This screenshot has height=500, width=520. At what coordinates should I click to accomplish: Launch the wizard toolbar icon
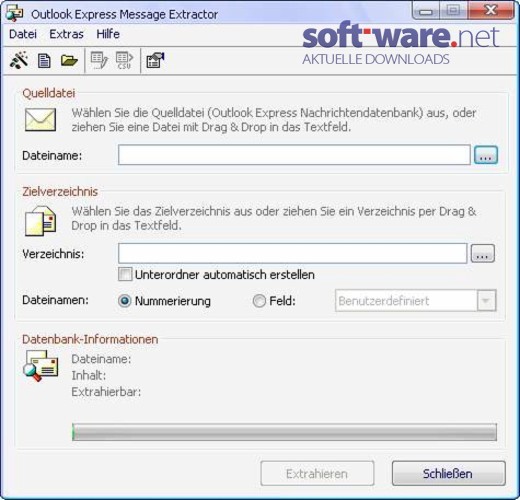[19, 60]
